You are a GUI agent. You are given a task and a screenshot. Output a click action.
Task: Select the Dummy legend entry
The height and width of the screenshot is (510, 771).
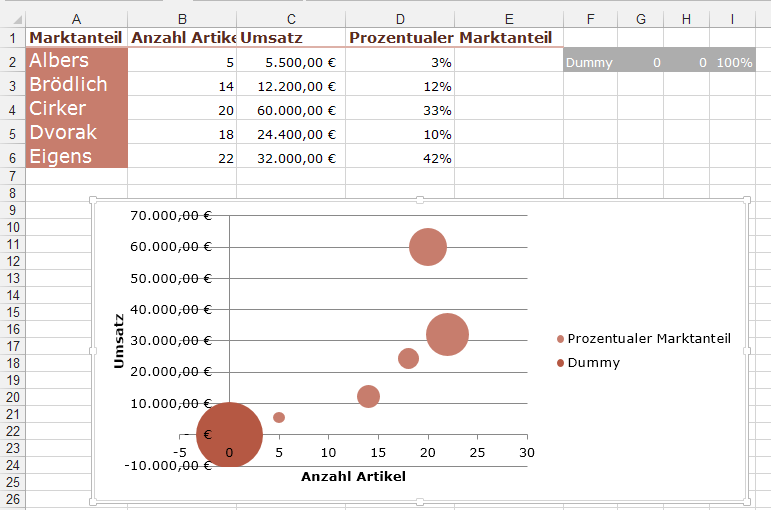(593, 363)
